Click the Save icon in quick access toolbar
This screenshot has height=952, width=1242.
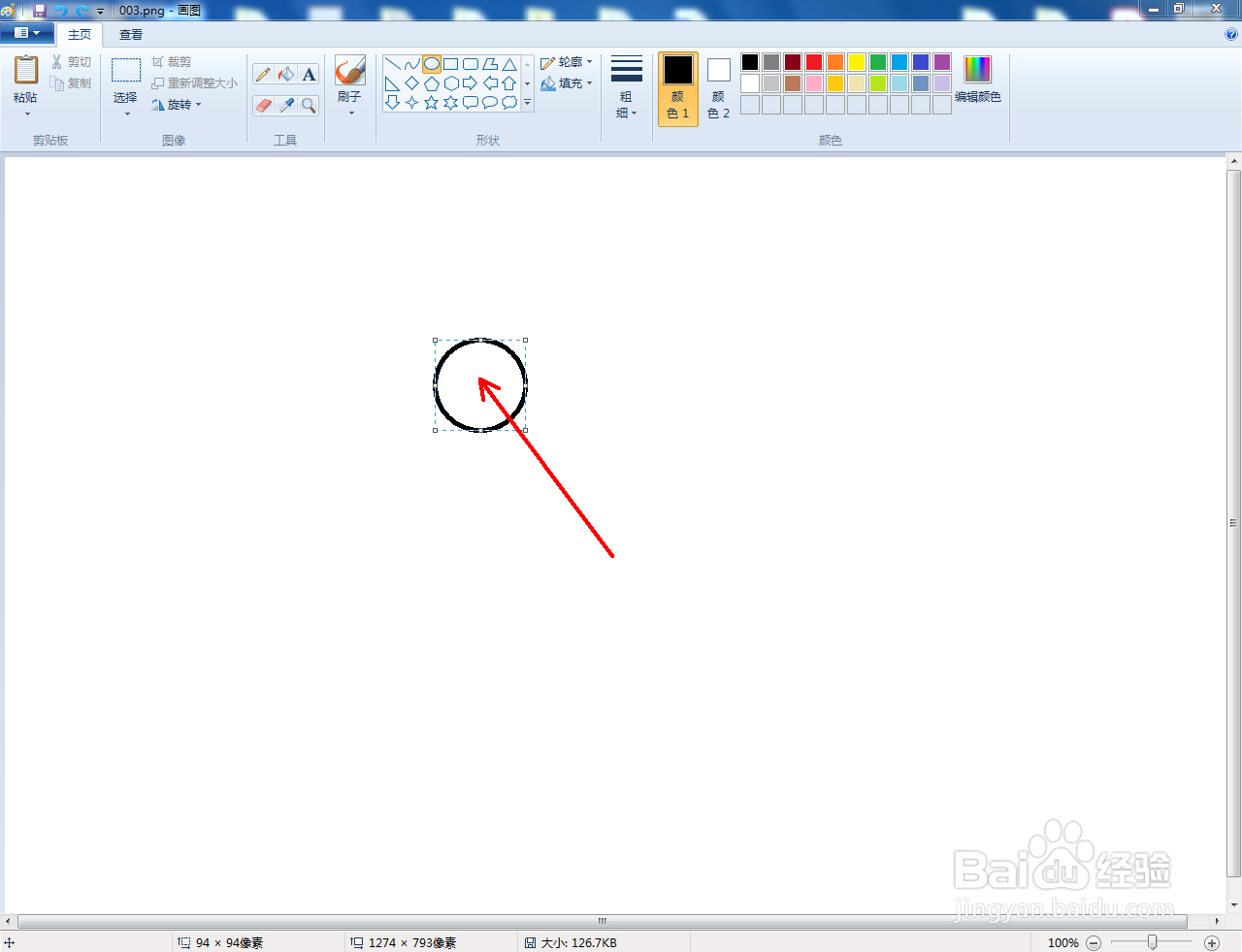(40, 10)
